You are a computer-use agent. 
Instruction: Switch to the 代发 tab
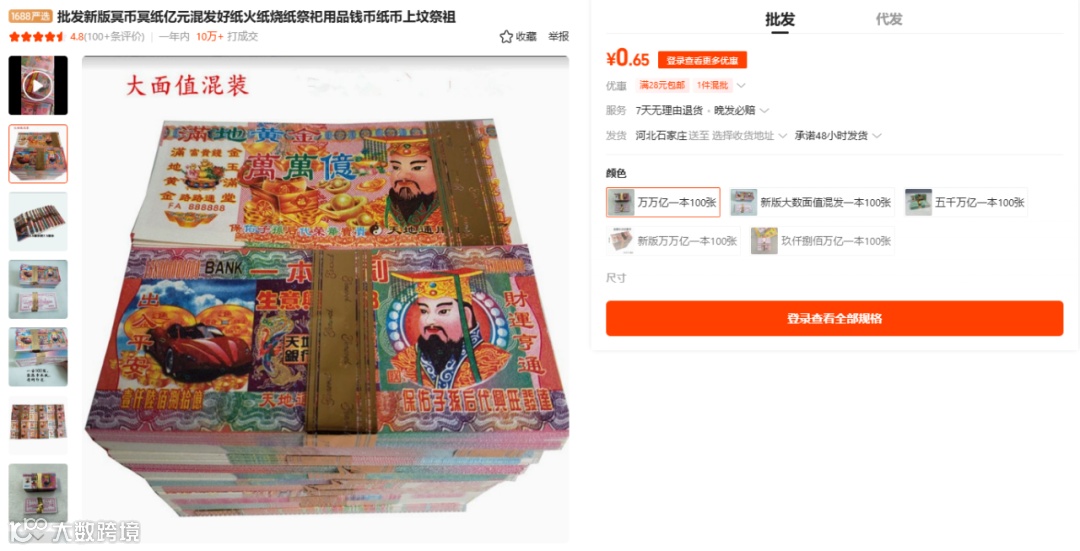tap(889, 19)
